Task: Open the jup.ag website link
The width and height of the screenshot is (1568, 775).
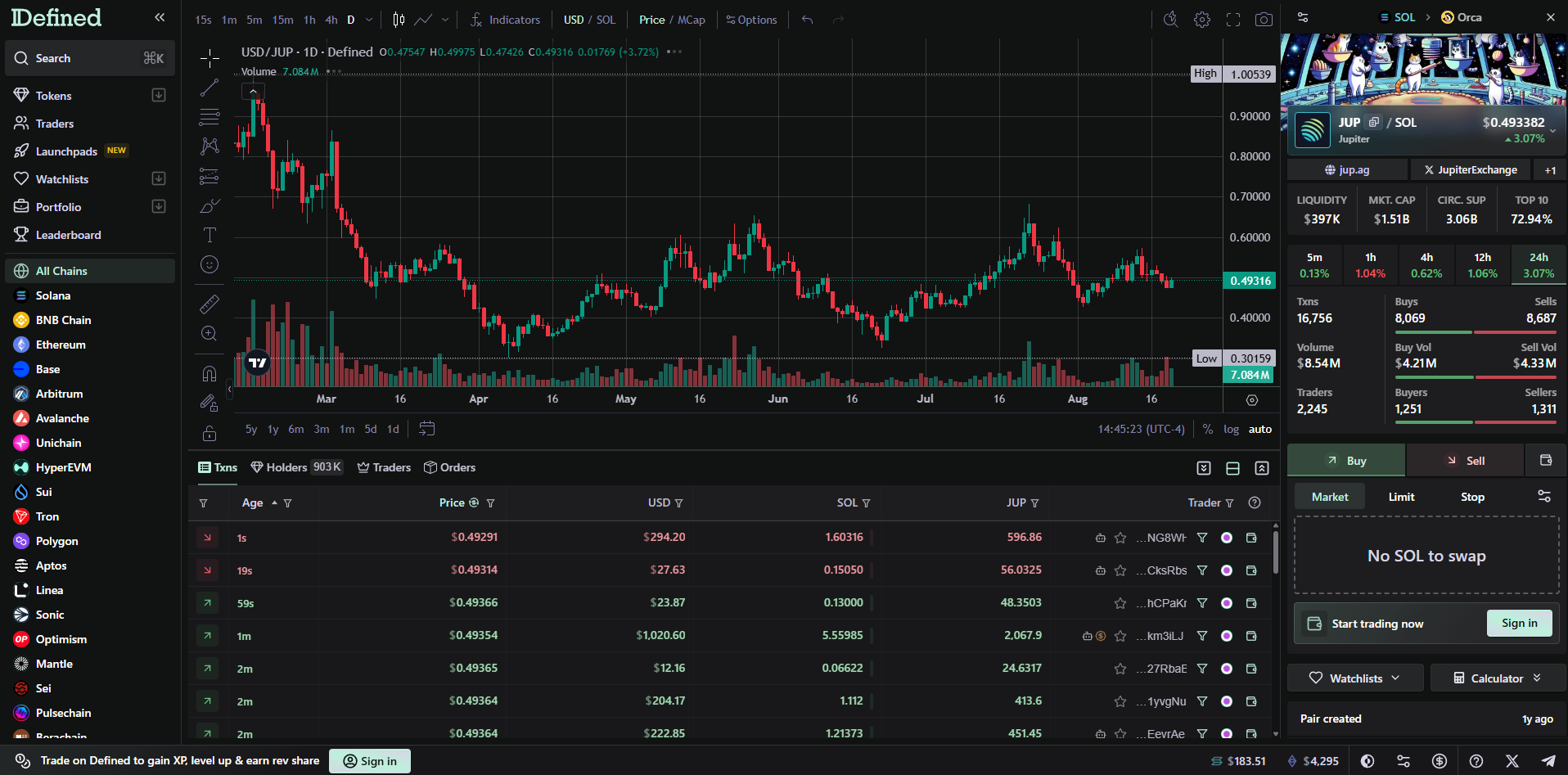Action: [x=1347, y=169]
